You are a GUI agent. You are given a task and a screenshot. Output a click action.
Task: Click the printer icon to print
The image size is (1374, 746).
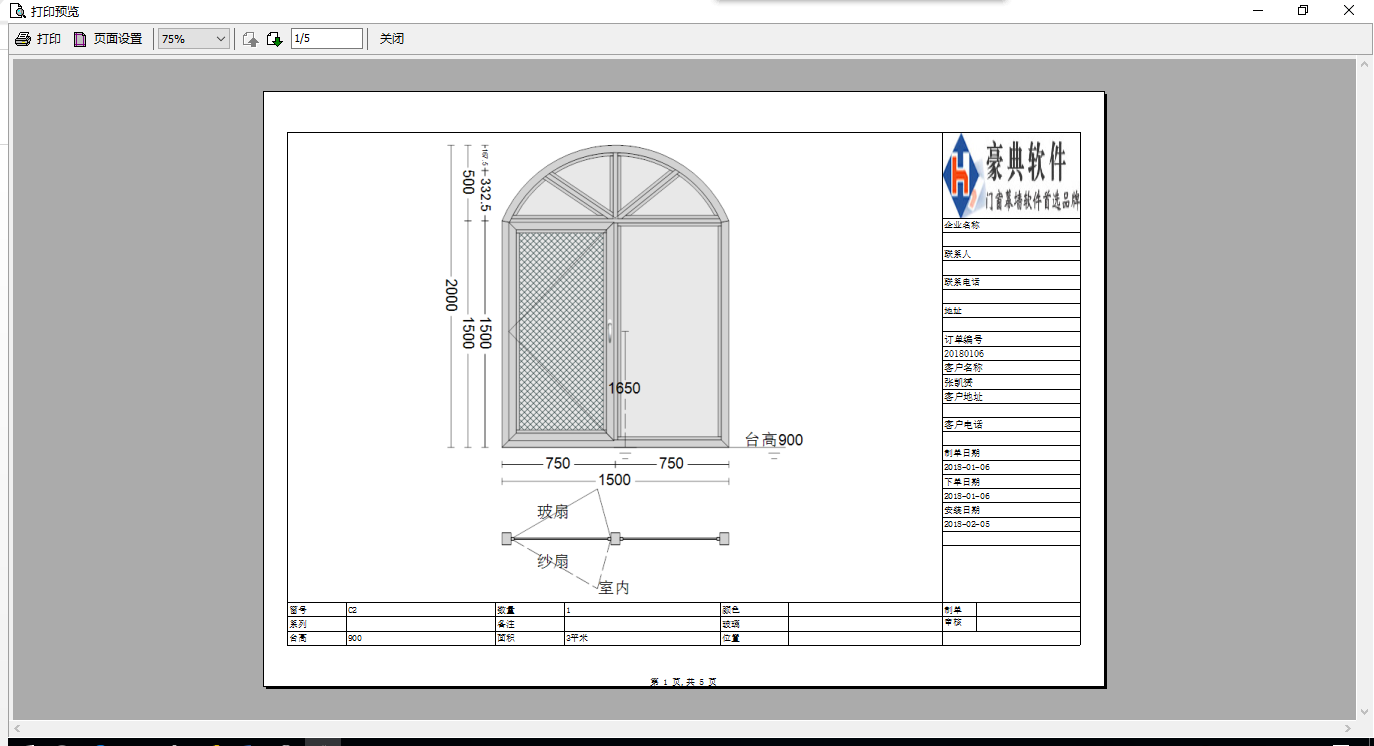pos(23,39)
